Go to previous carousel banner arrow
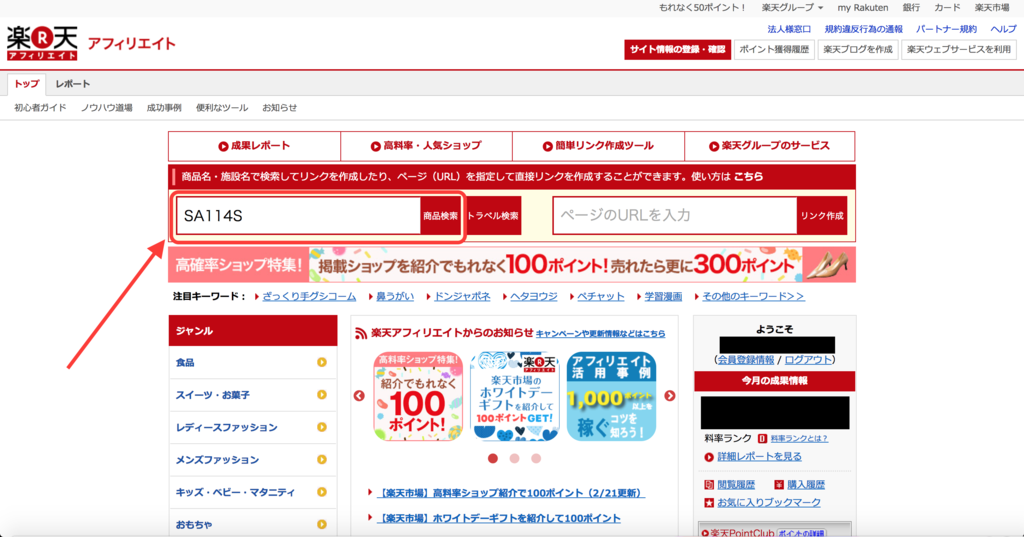The image size is (1024, 537). click(x=359, y=396)
